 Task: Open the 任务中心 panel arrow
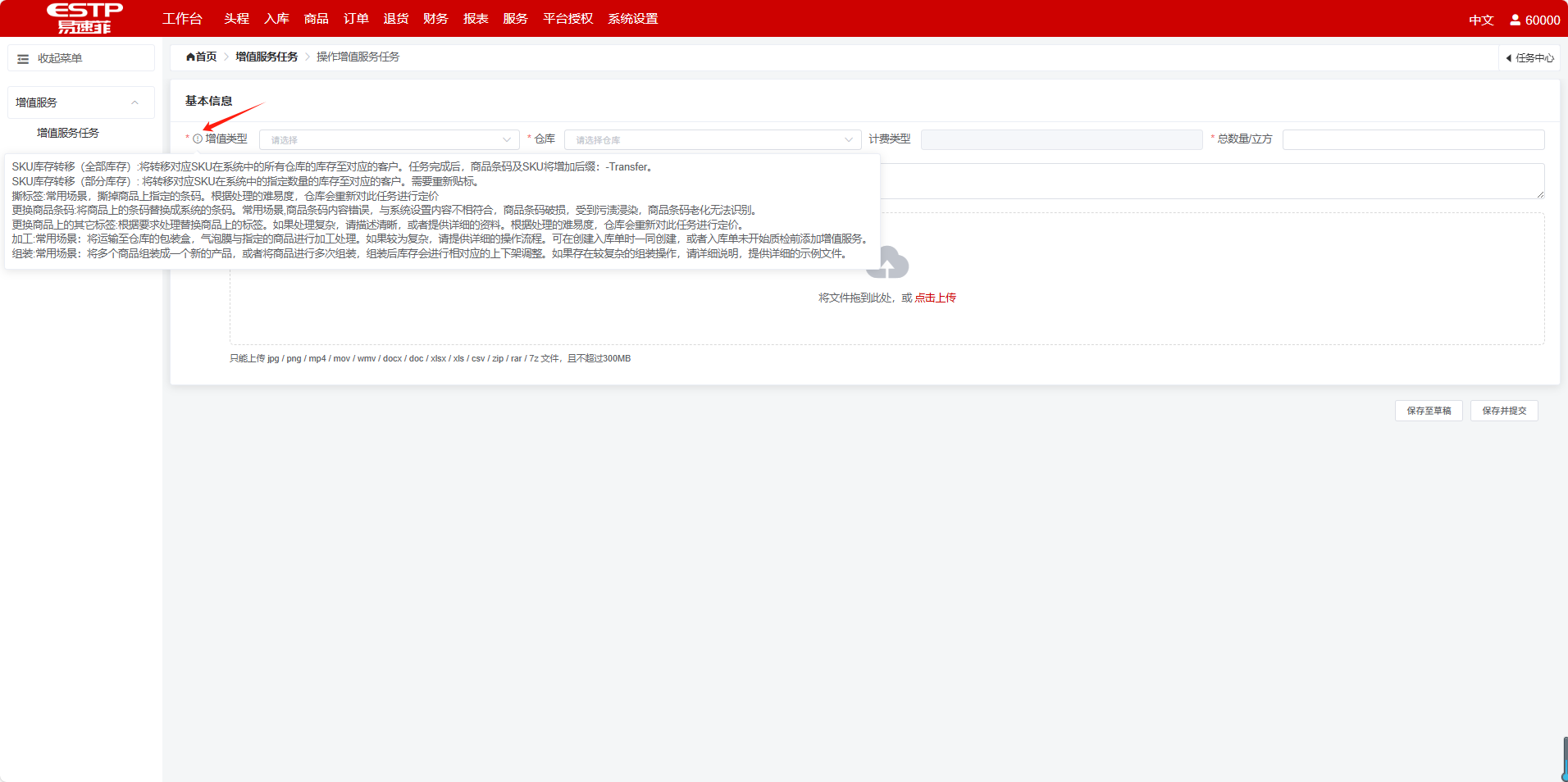tap(1508, 58)
